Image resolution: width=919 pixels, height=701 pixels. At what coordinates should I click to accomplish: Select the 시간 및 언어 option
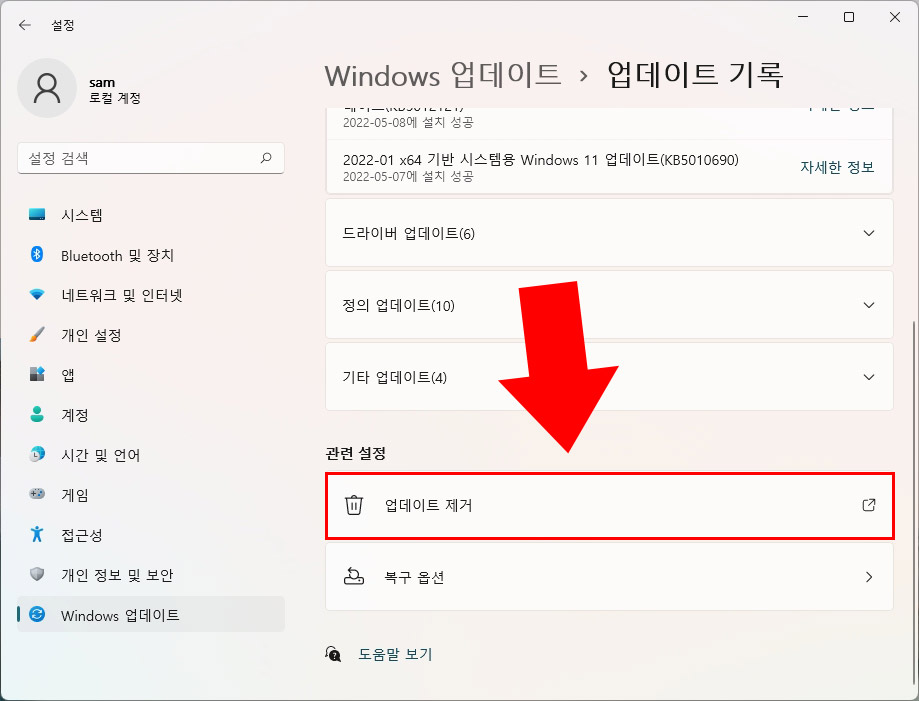pos(87,455)
